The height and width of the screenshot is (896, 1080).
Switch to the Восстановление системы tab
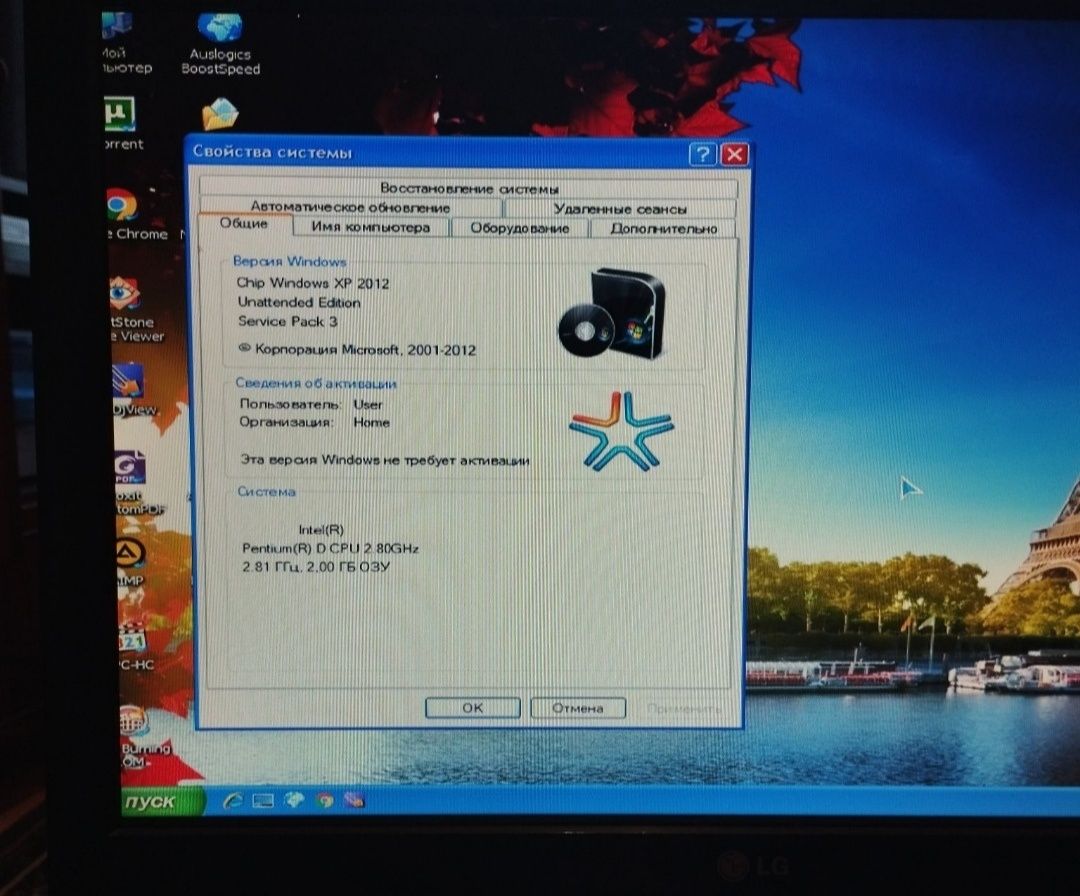coord(468,188)
